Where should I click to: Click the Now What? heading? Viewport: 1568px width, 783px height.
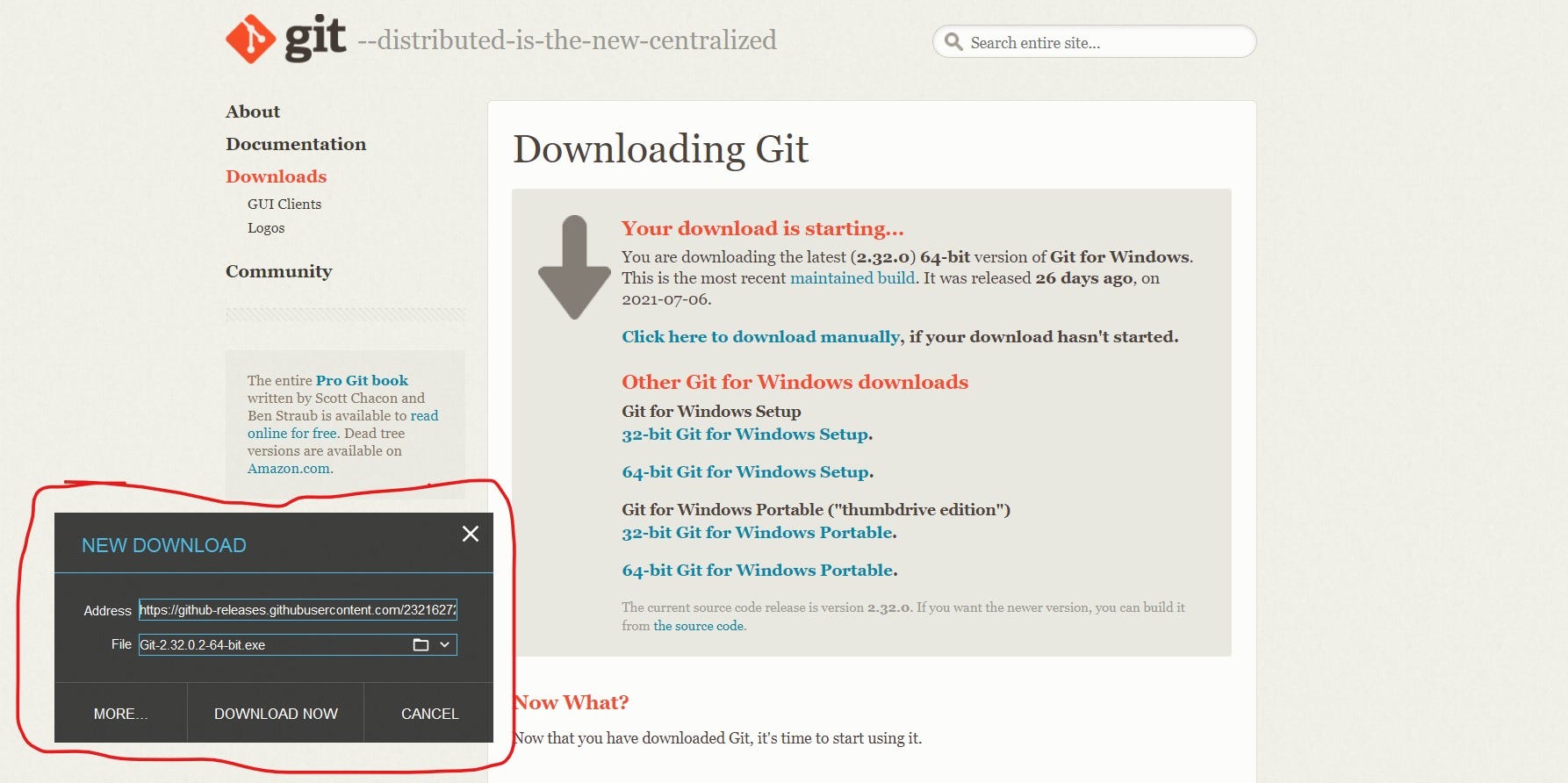coord(572,702)
